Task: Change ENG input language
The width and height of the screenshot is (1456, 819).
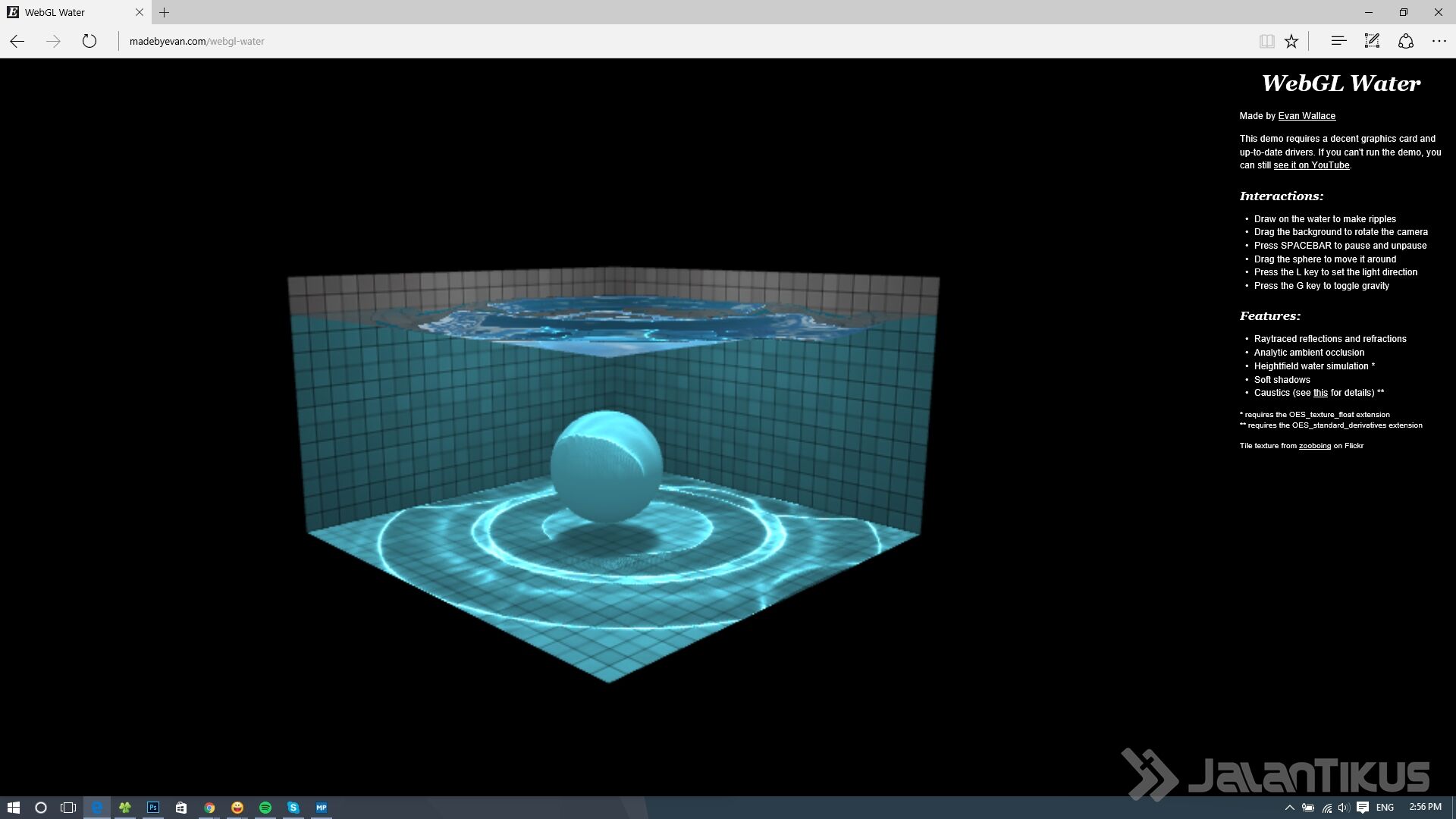Action: pos(1385,808)
